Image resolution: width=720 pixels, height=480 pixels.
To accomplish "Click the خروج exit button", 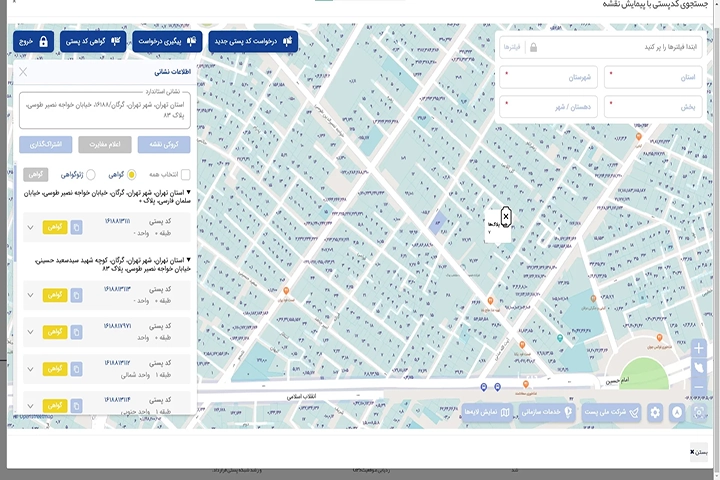I will pos(34,42).
